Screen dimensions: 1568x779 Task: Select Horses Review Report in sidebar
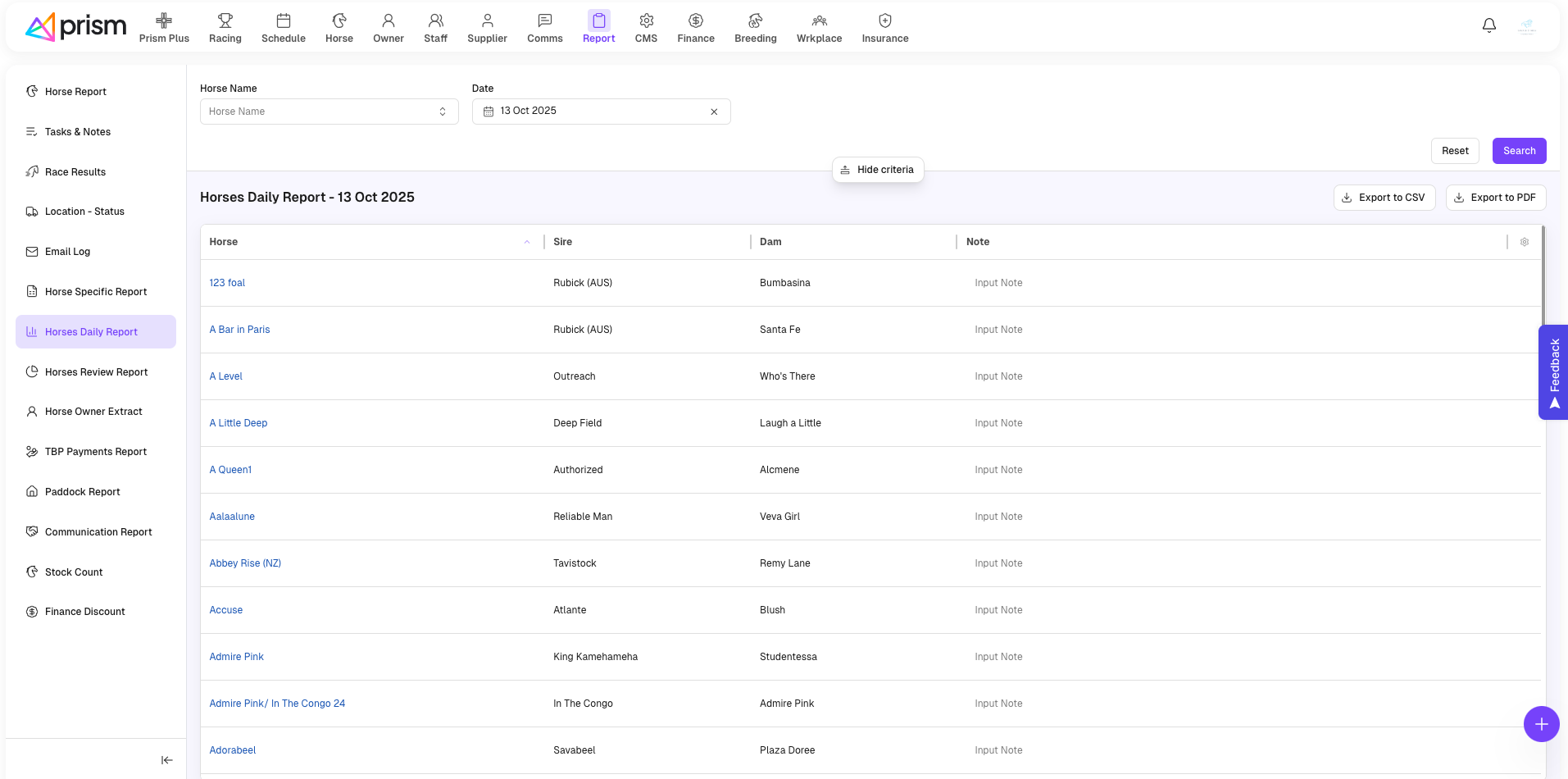[96, 372]
